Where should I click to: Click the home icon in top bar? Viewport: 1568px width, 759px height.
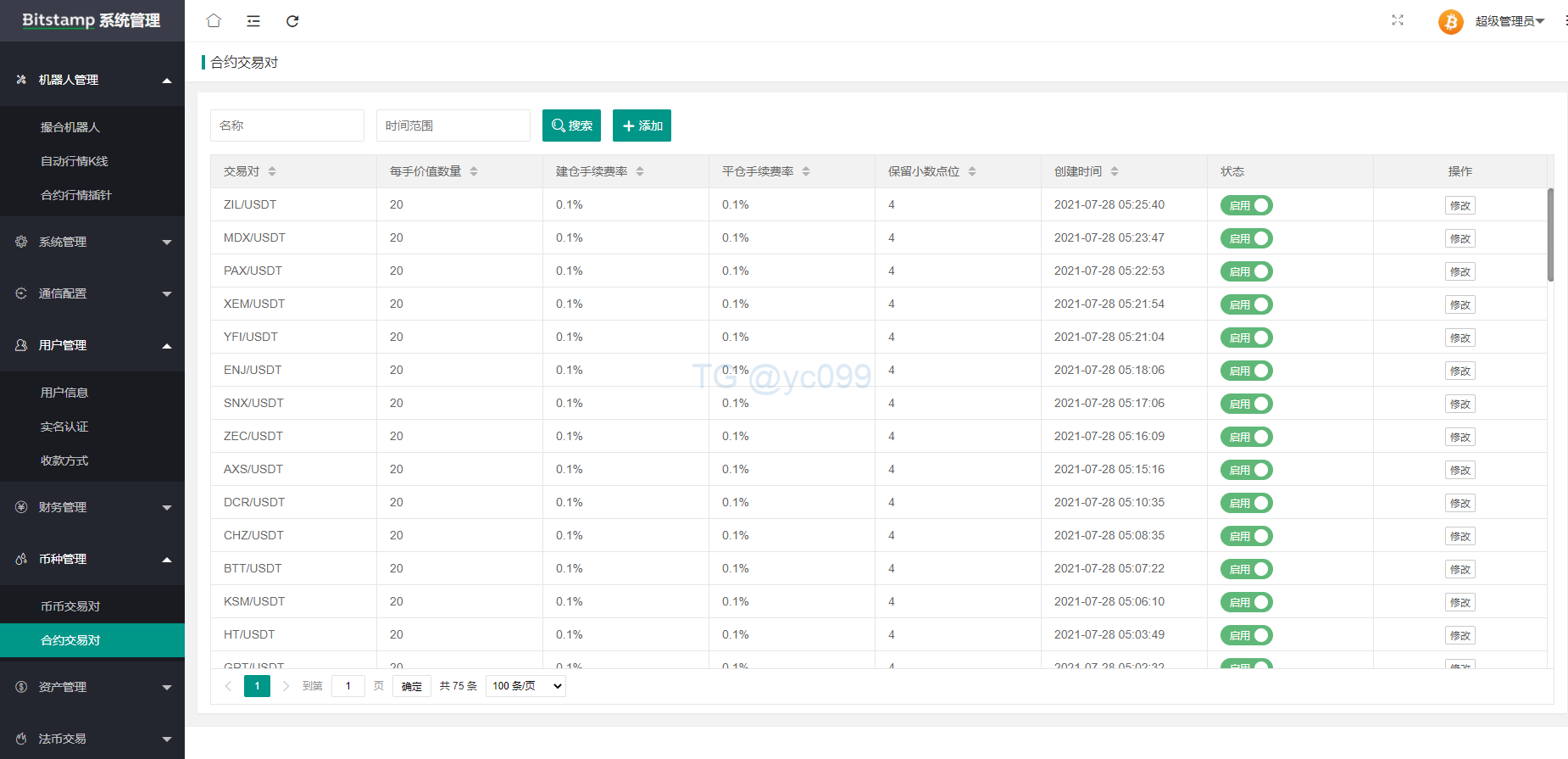[x=214, y=20]
